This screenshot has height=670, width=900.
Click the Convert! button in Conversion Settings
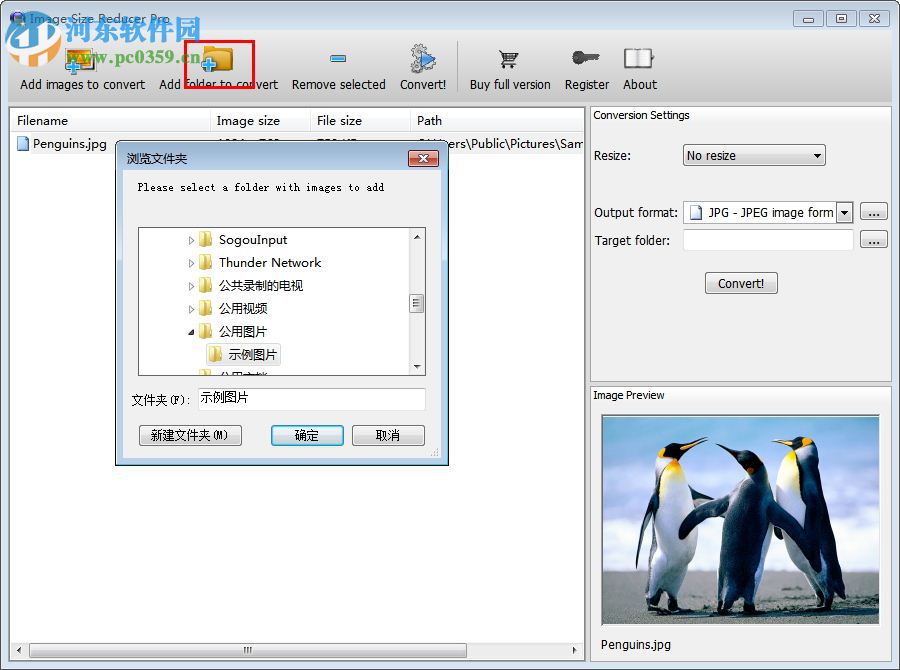click(741, 283)
